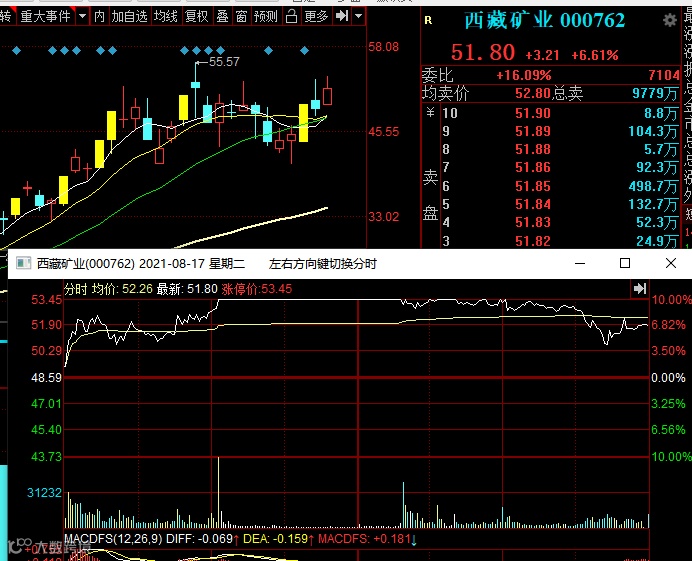Screen dimensions: 692x561
Task: Click the 委比 +16.09% value
Action: pyautogui.click(x=524, y=75)
